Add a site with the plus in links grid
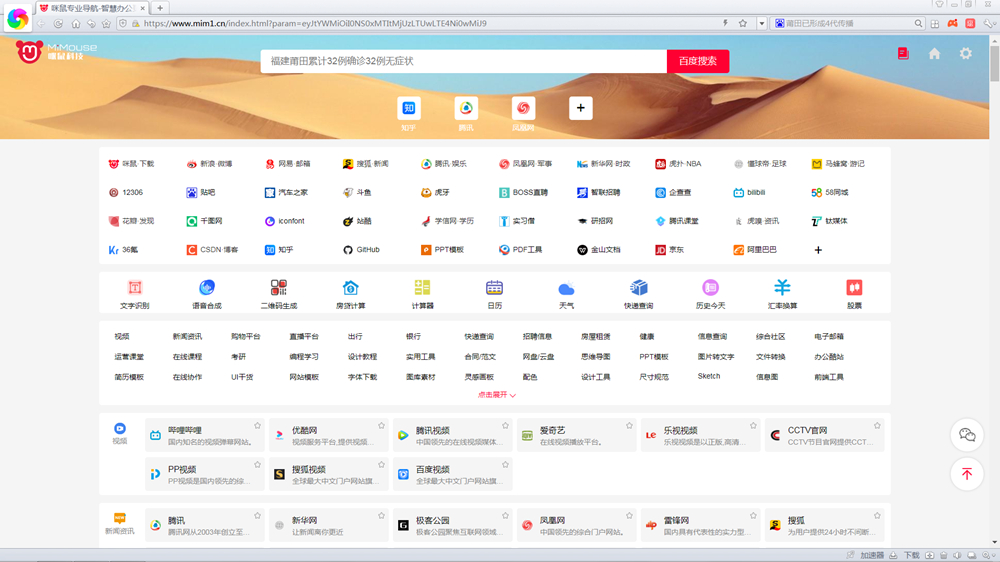Viewport: 1000px width, 562px height. pos(818,250)
